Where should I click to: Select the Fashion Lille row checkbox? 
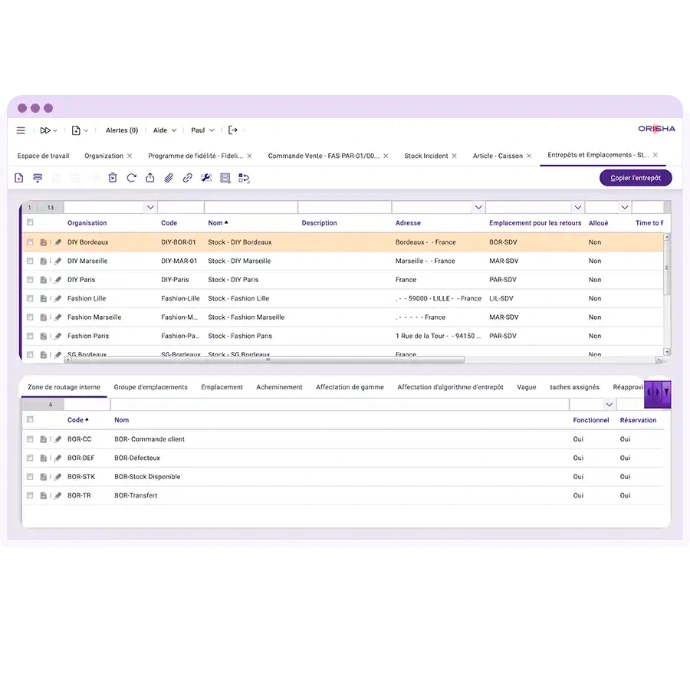[x=30, y=298]
